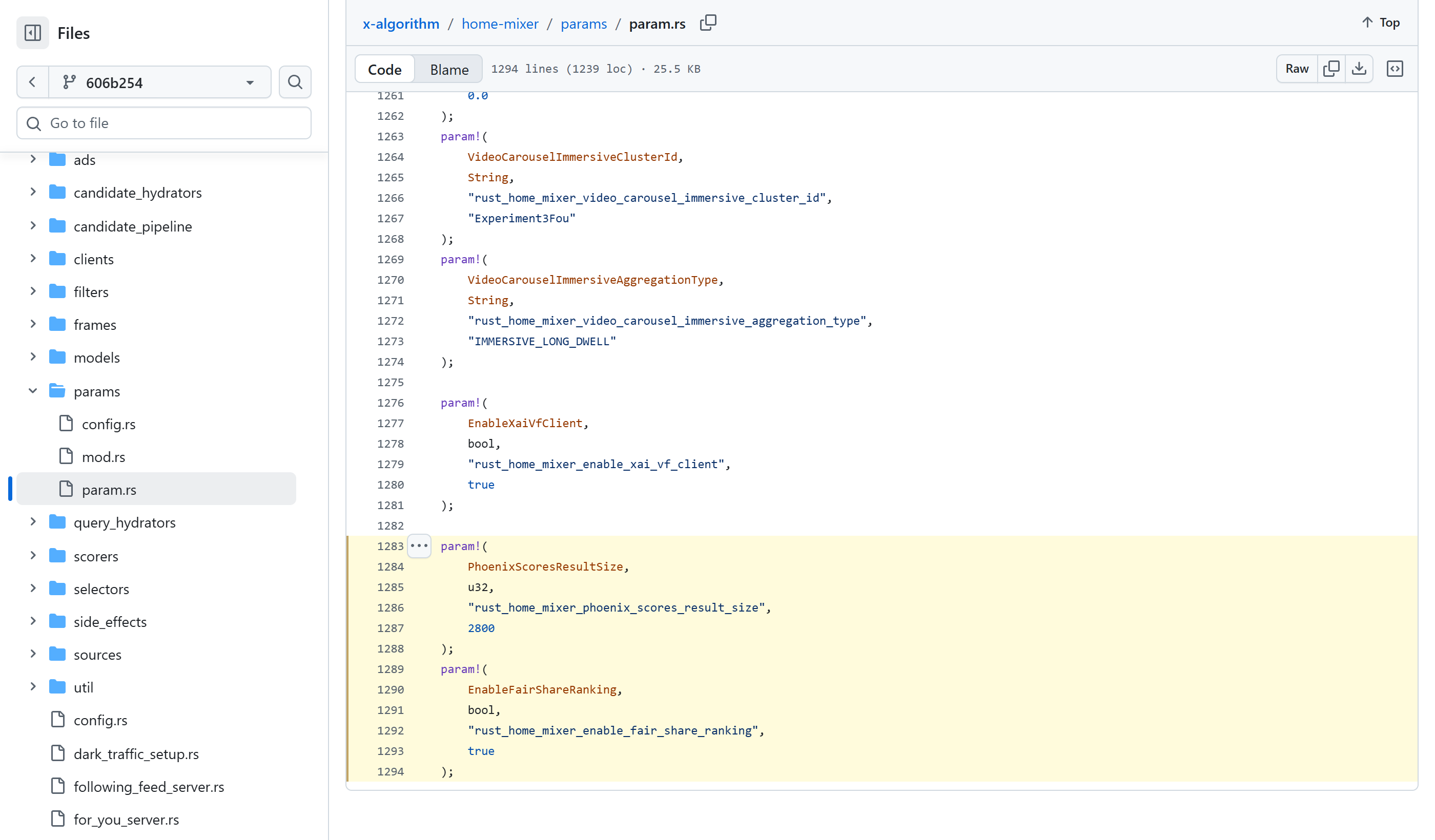Switch to the Code tab
The height and width of the screenshot is (840, 1435).
(384, 70)
